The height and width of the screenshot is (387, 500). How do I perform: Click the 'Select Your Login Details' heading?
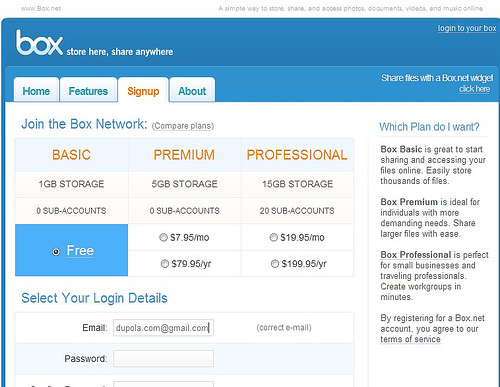pyautogui.click(x=94, y=298)
